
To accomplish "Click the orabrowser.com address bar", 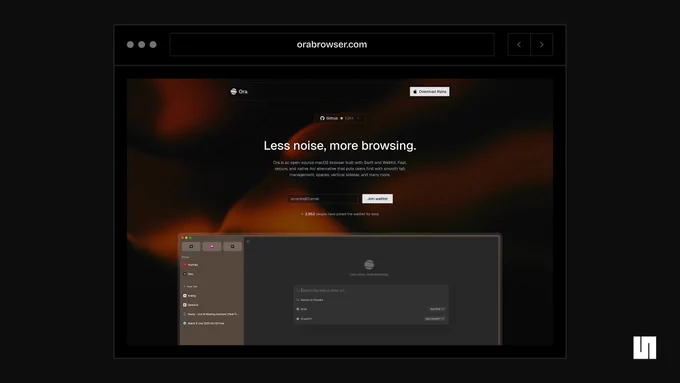I will tap(332, 44).
